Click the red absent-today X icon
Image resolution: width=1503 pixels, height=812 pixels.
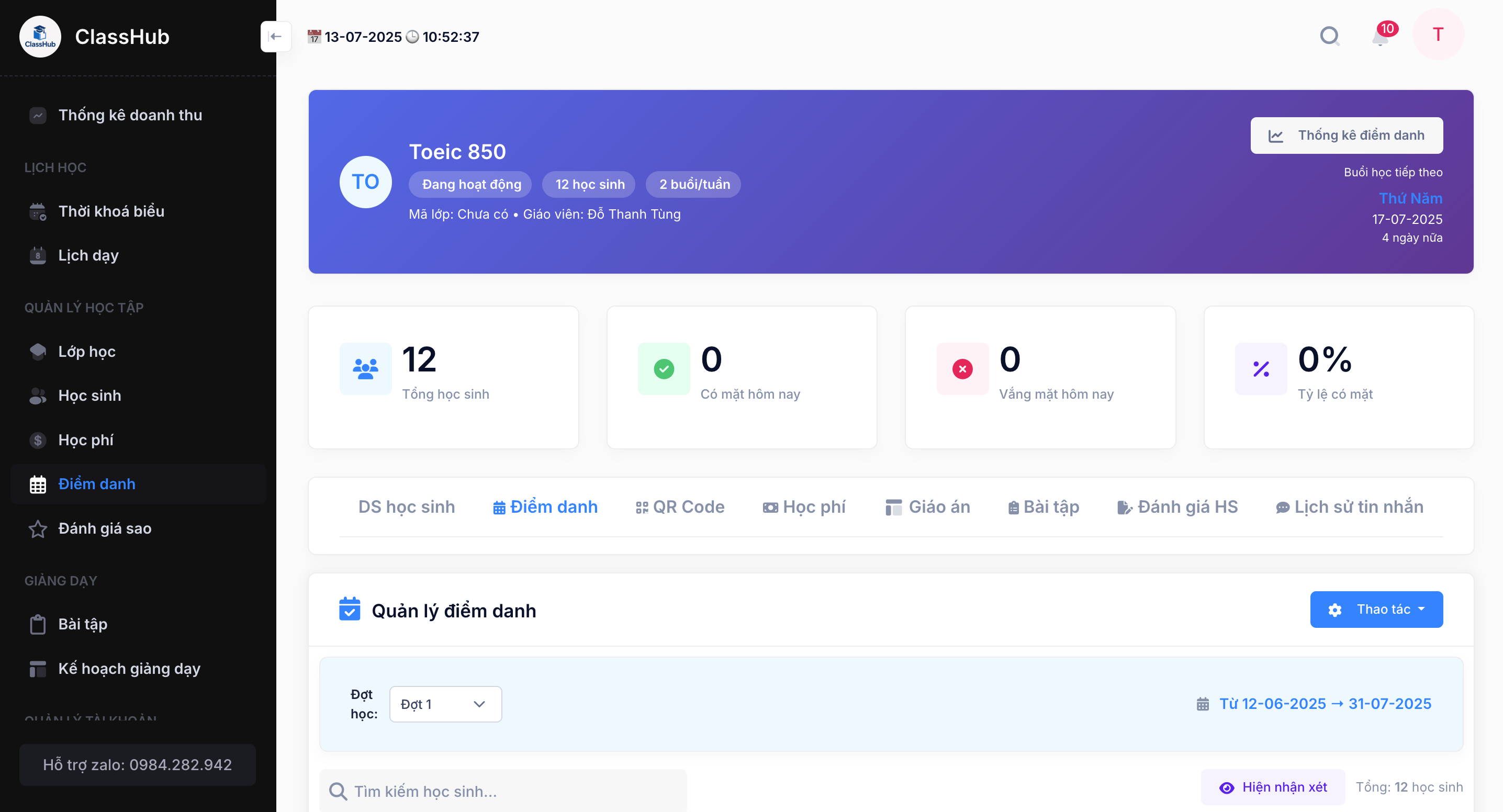click(962, 369)
